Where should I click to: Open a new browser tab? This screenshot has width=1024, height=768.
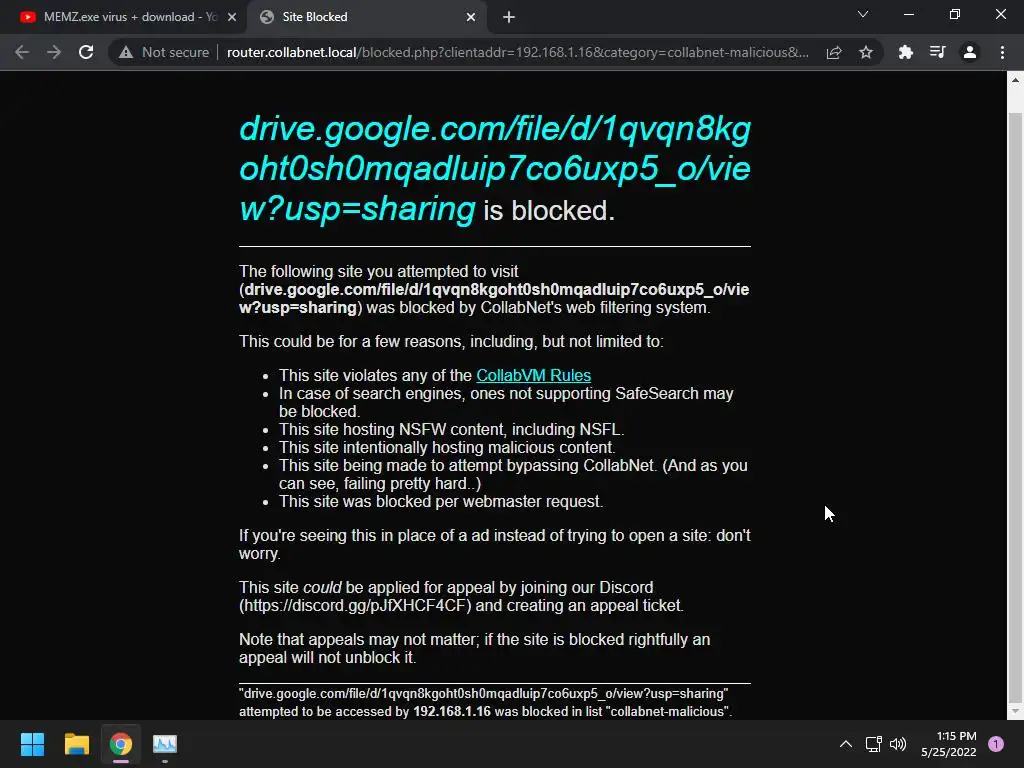509,17
